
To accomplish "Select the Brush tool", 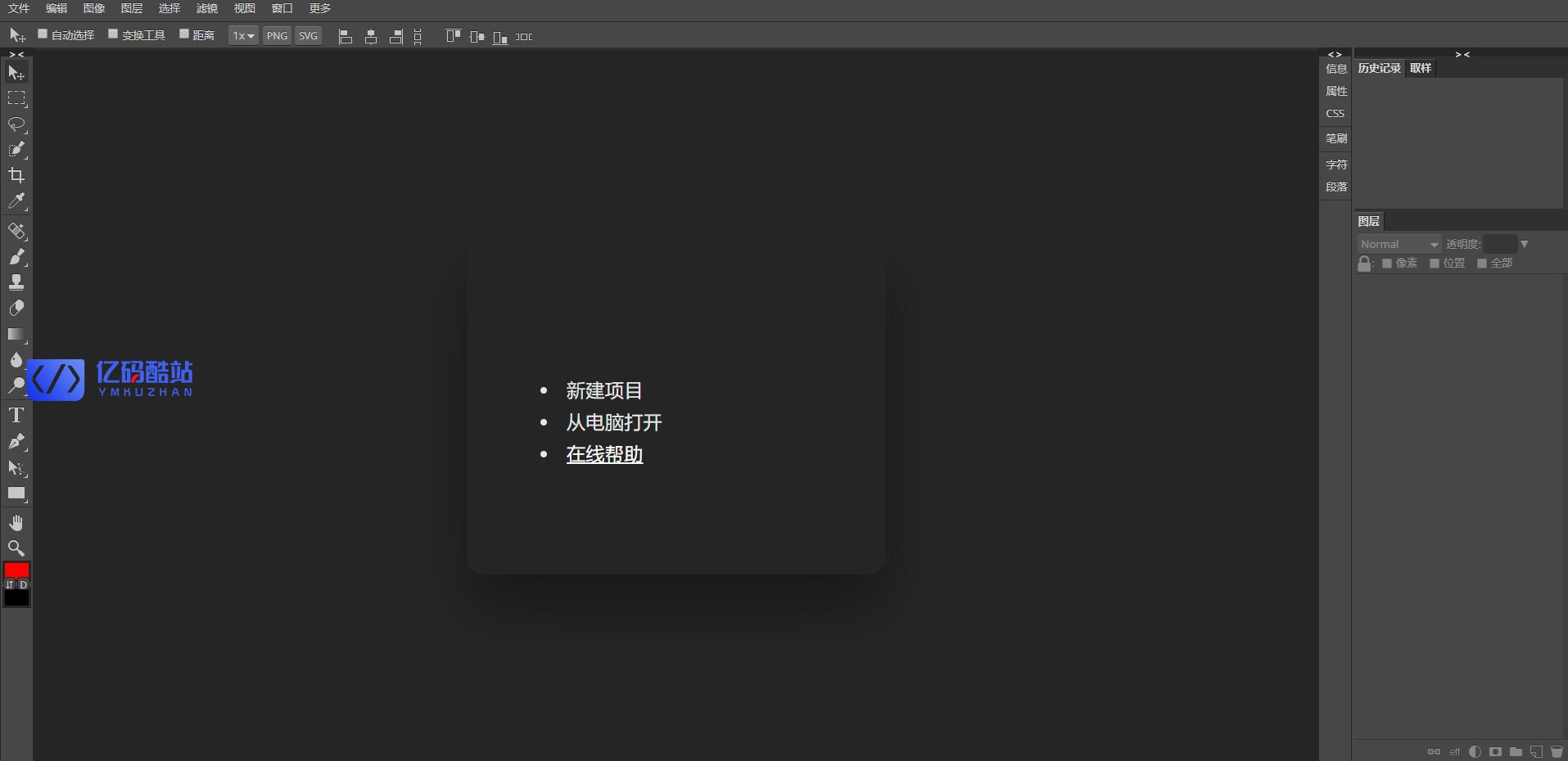I will pos(16,257).
